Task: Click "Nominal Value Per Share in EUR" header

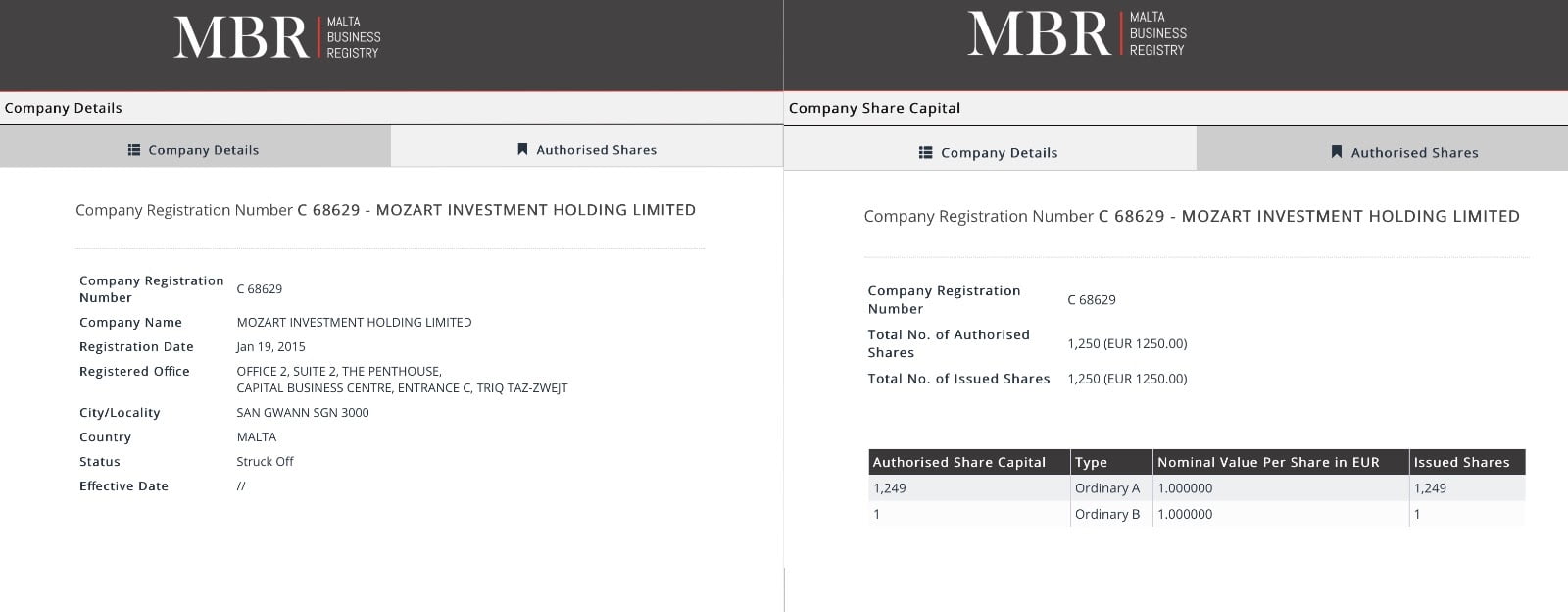Action: 1267,462
